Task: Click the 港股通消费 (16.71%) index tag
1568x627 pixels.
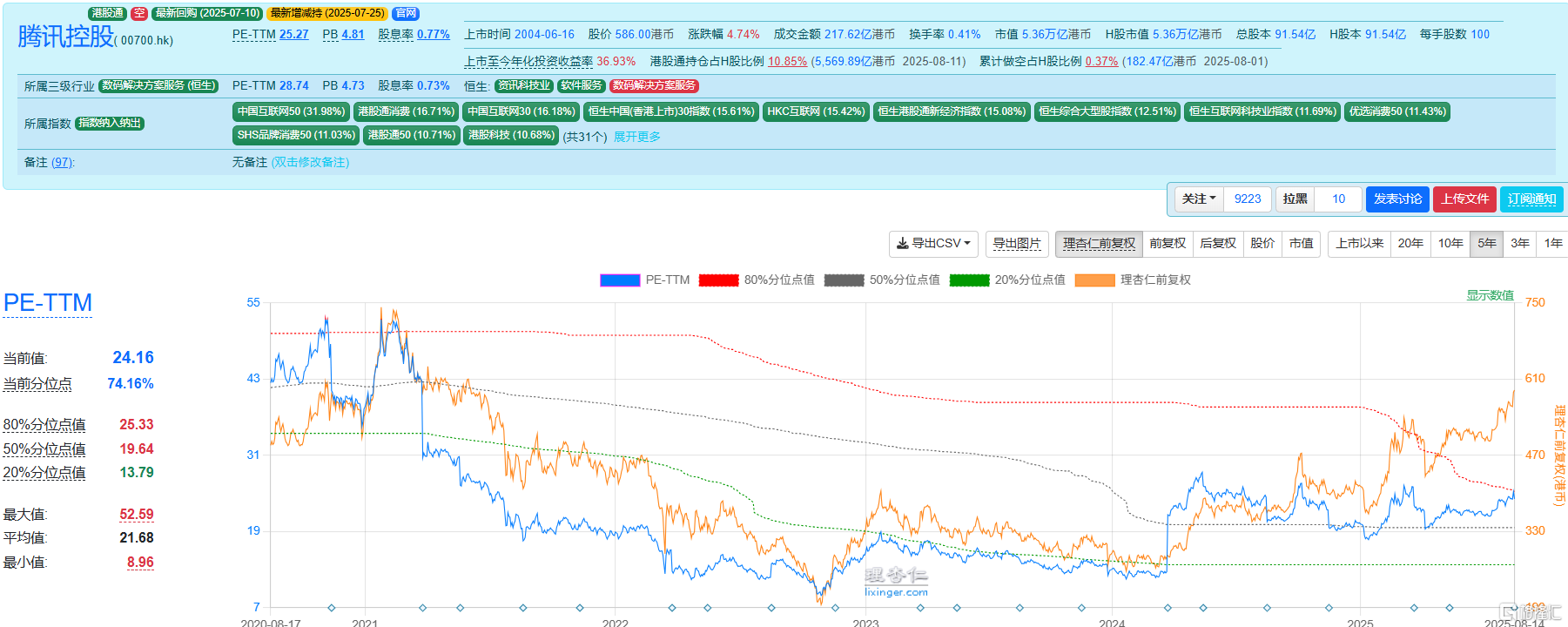Action: pyautogui.click(x=407, y=111)
